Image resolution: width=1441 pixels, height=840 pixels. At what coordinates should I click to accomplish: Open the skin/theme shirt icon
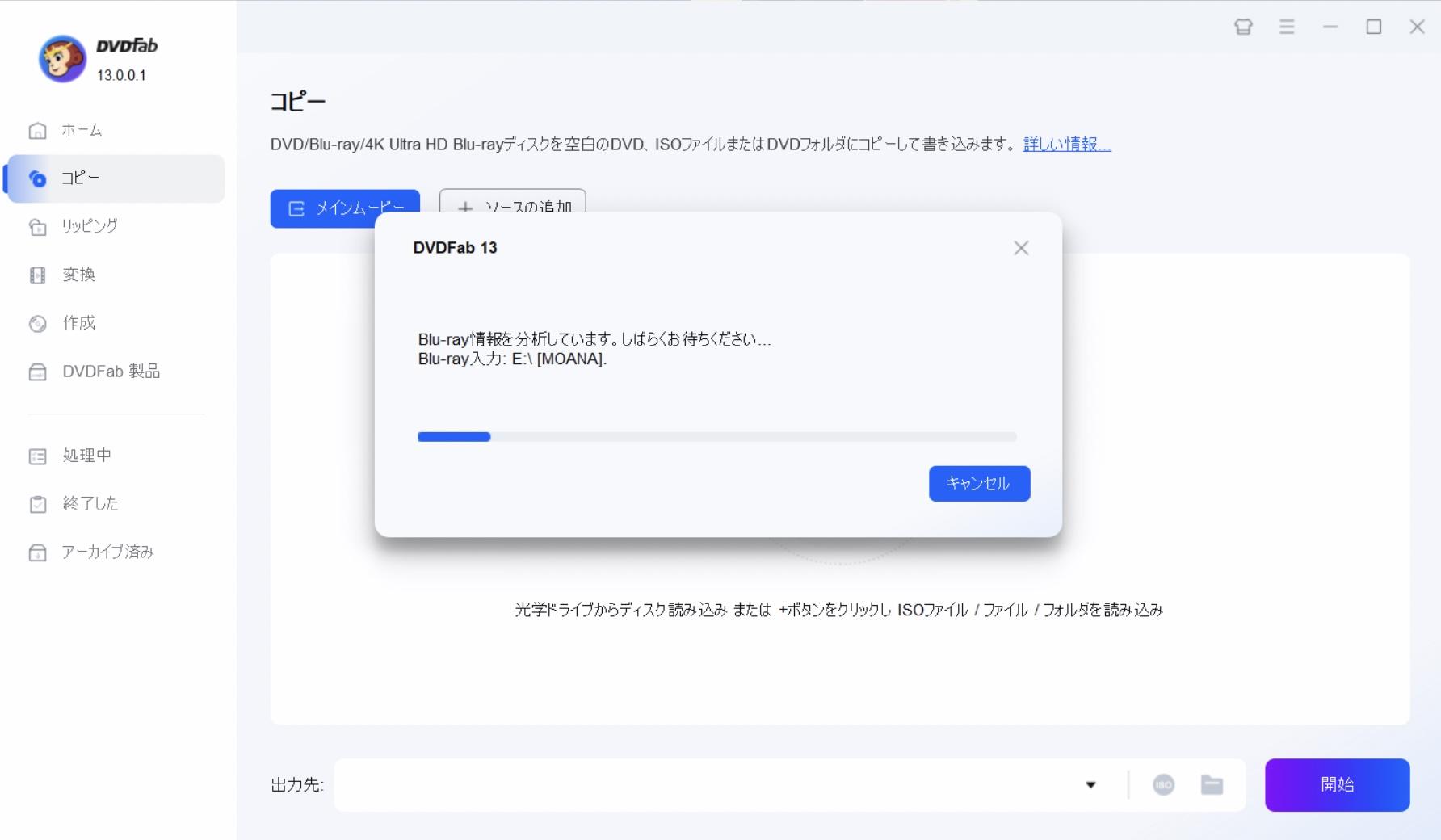tap(1243, 27)
